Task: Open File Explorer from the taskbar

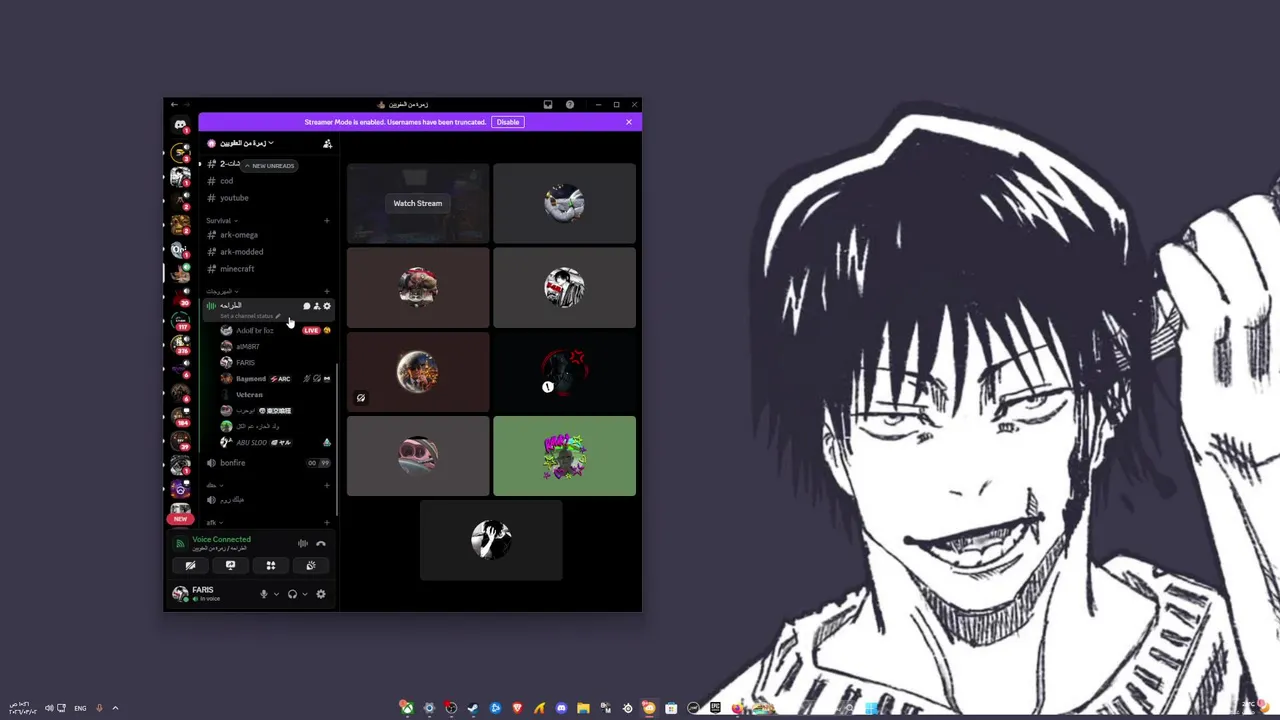Action: pyautogui.click(x=583, y=708)
